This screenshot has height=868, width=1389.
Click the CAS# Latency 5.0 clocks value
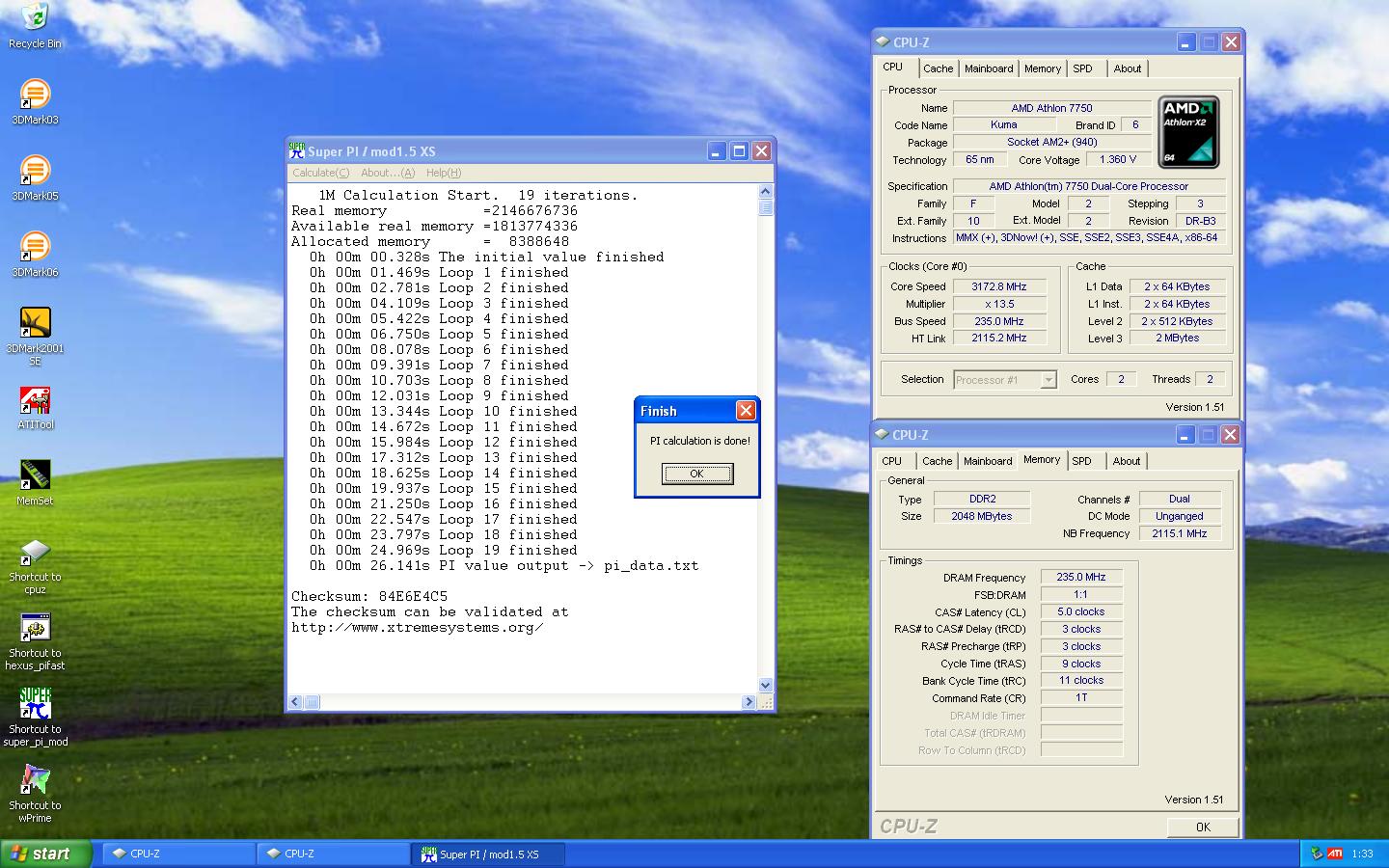1081,611
